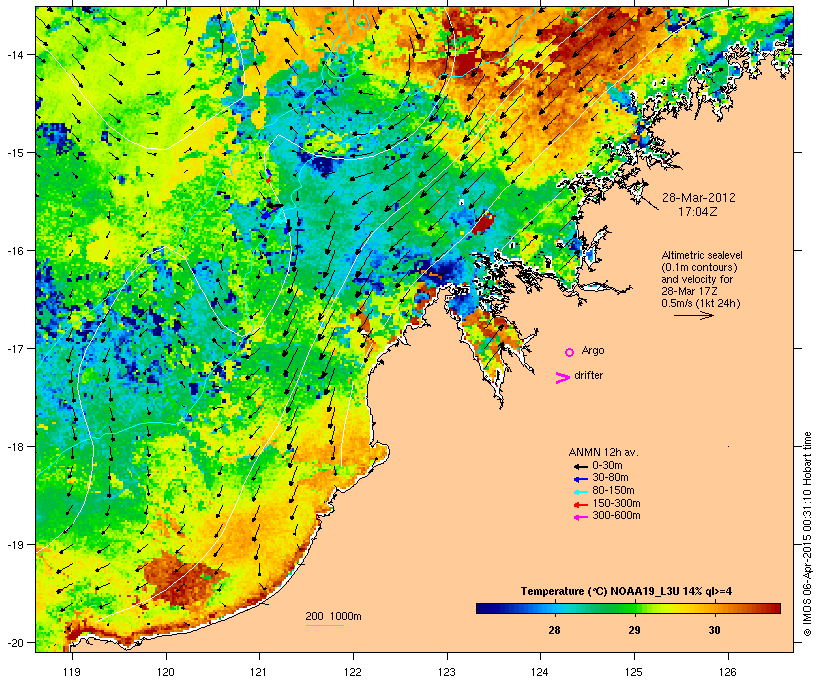This screenshot has width=820, height=680.
Task: Click the '200 1000m' depth contour label
Action: tap(333, 616)
